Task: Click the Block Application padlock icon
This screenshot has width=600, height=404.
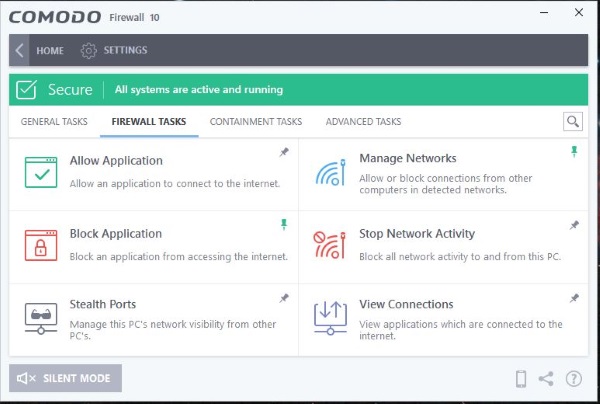Action: pos(41,245)
